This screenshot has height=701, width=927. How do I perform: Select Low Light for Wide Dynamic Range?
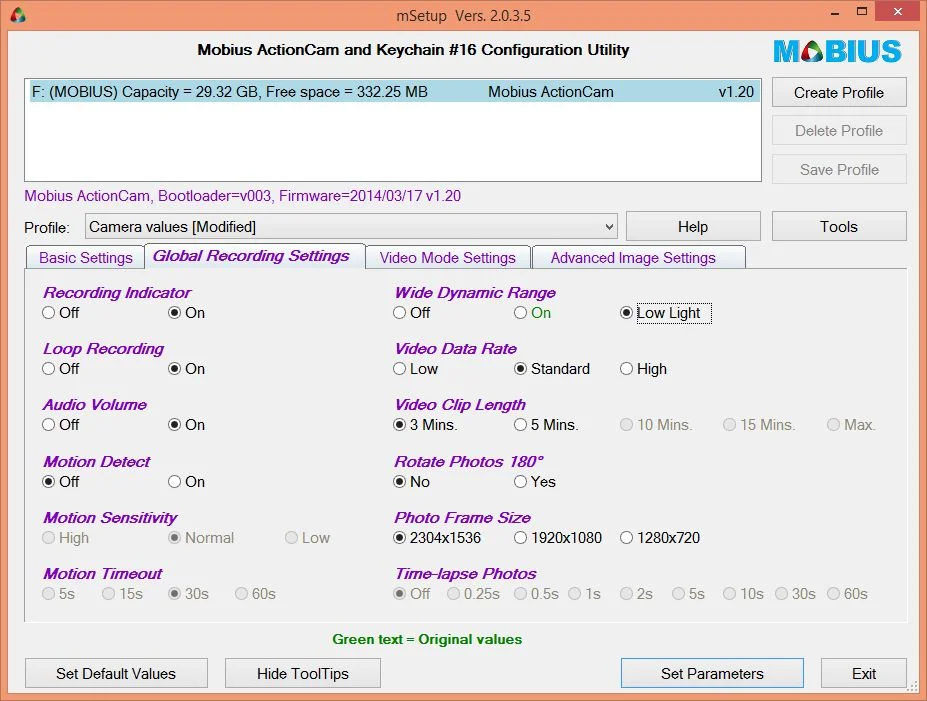click(x=666, y=313)
